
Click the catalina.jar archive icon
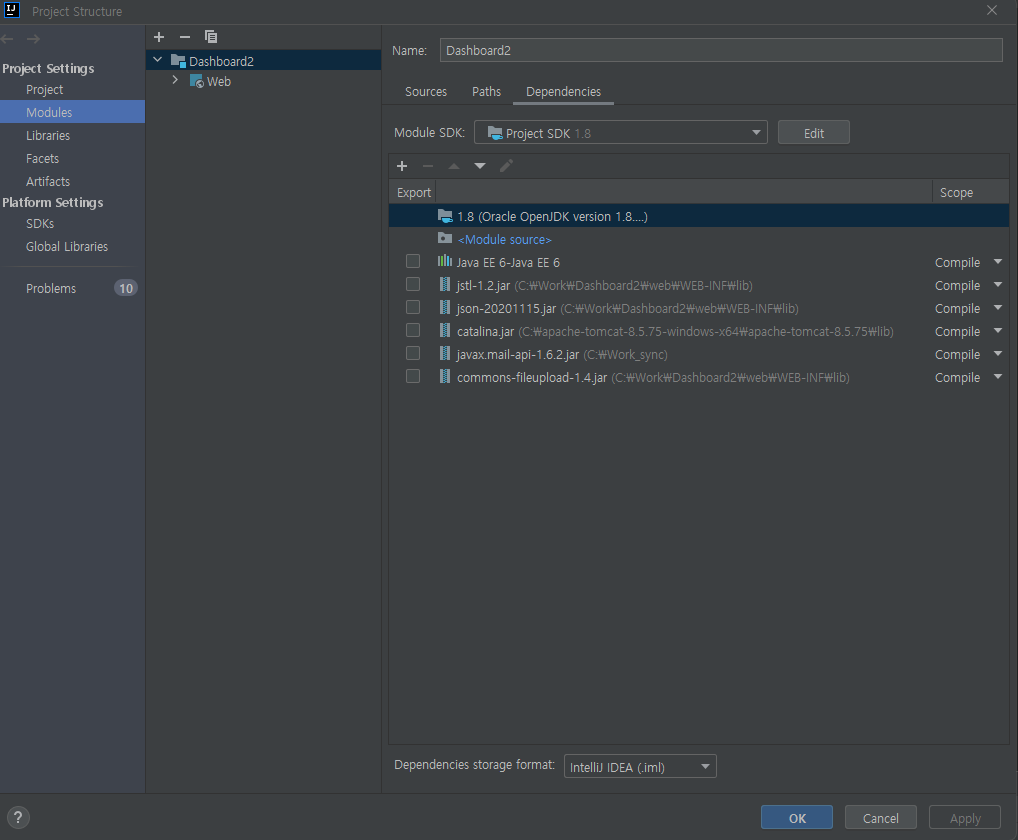445,330
